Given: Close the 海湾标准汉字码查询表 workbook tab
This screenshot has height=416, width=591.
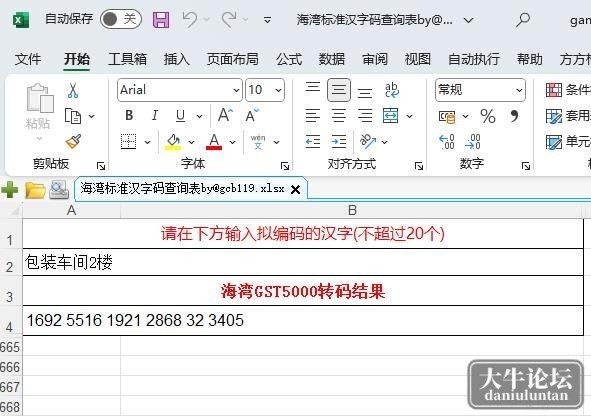Looking at the screenshot, I should 296,190.
